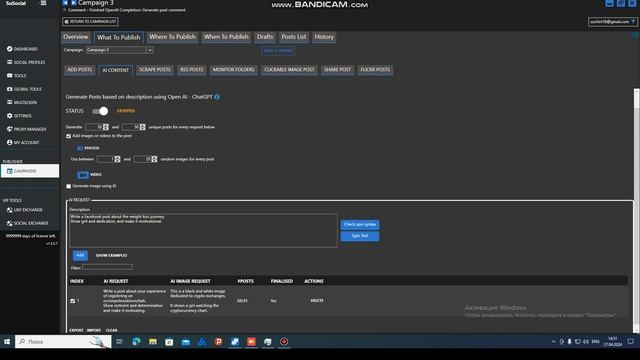Open File Explorer from taskbar
Image resolution: width=640 pixels, height=360 pixels.
[x=153, y=342]
